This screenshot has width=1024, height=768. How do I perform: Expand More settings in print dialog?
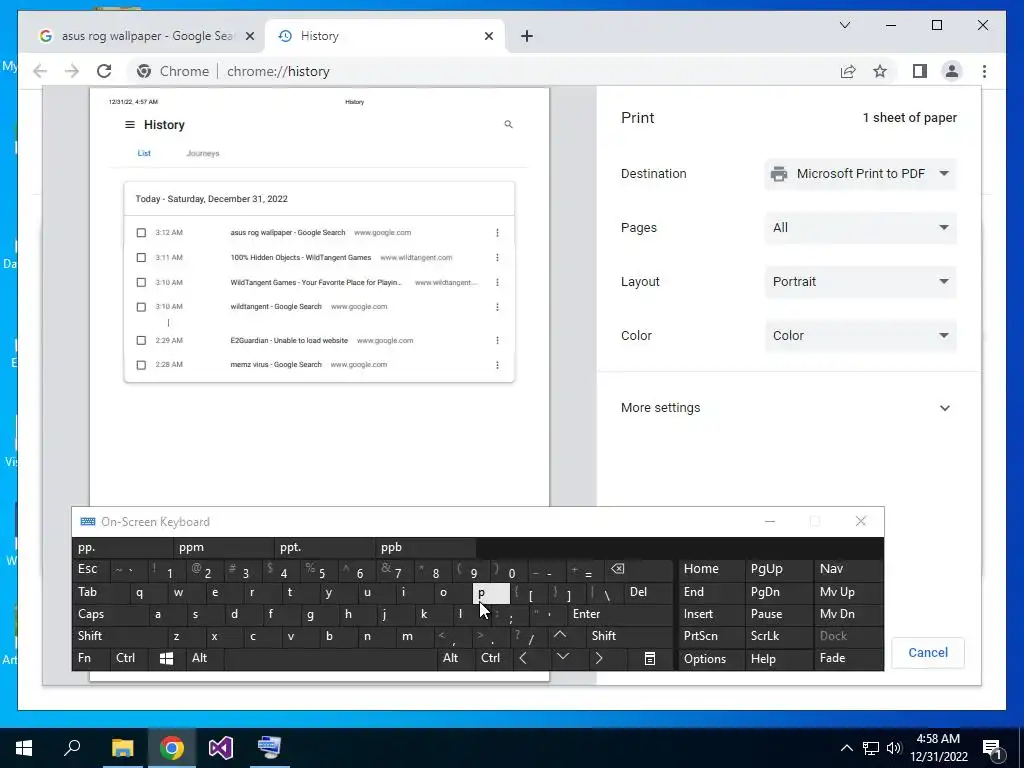click(x=786, y=408)
